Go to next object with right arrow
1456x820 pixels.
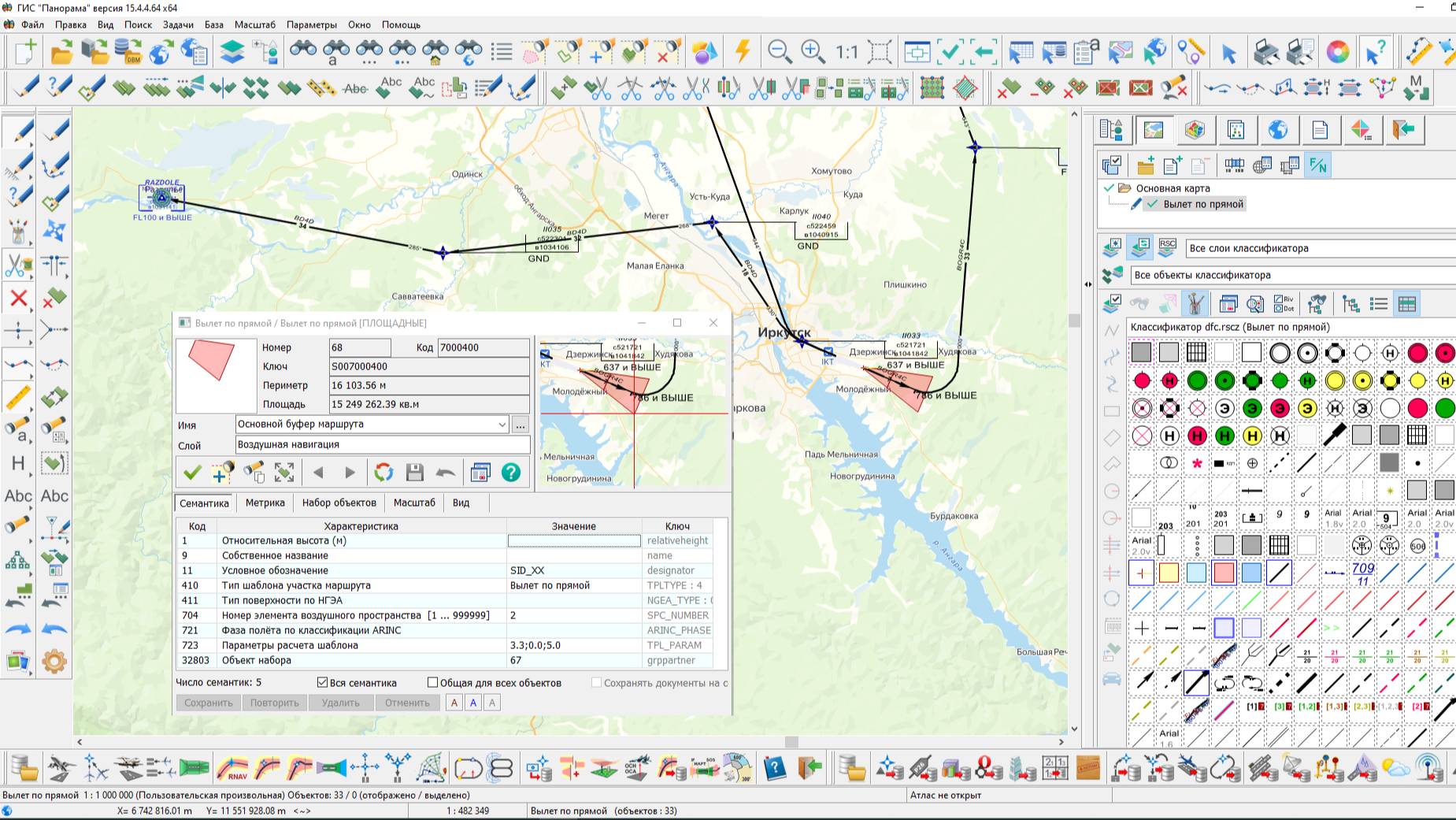click(x=350, y=472)
